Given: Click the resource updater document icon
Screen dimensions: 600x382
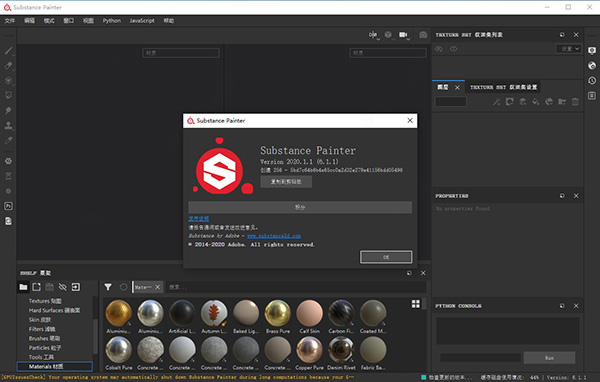Looking at the screenshot, I should [8, 221].
